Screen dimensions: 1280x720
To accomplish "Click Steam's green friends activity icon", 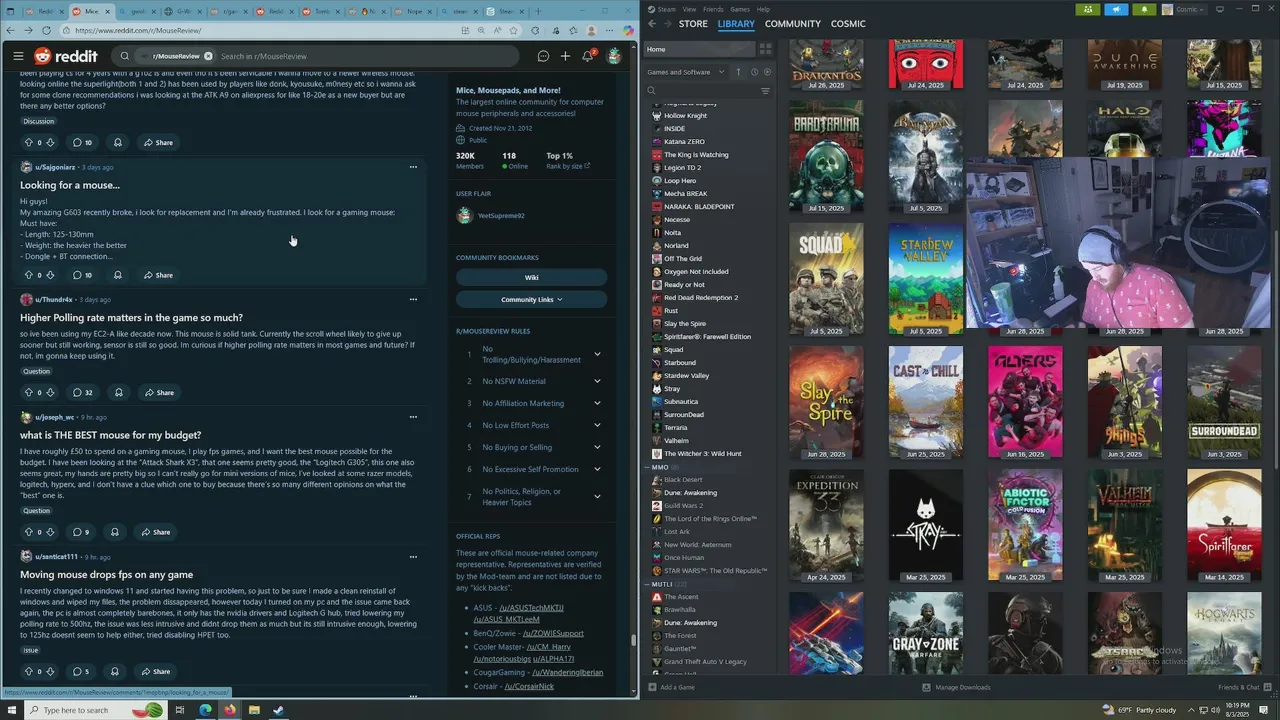I will coord(1088,9).
